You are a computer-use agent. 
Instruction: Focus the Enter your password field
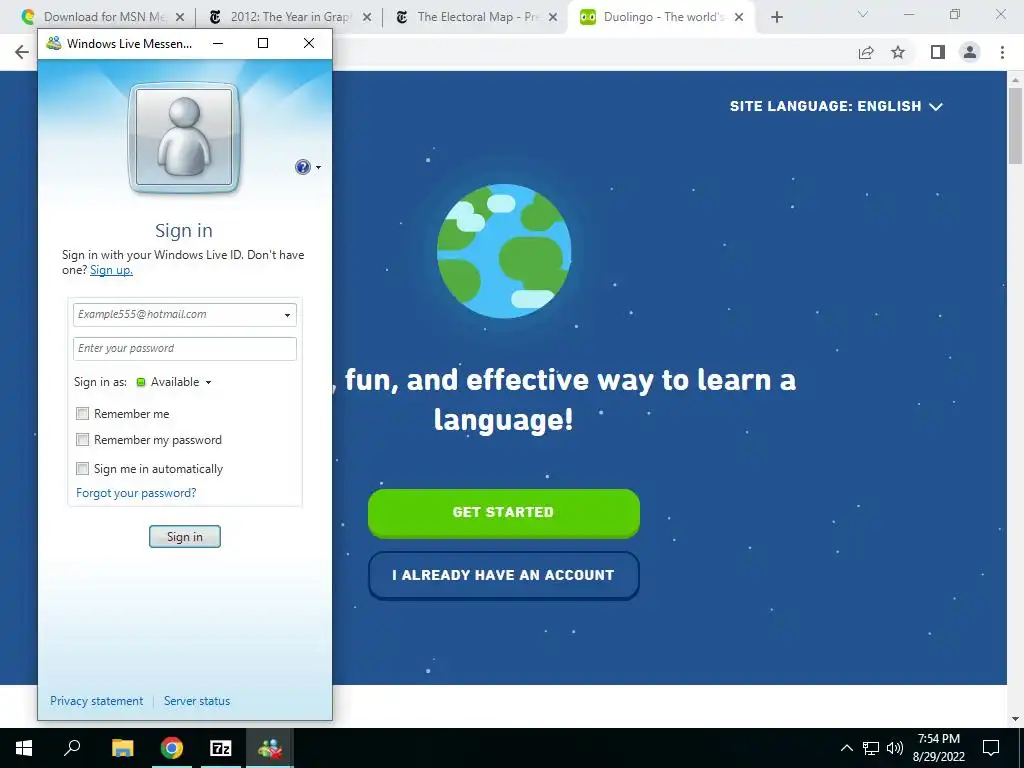[x=185, y=349]
